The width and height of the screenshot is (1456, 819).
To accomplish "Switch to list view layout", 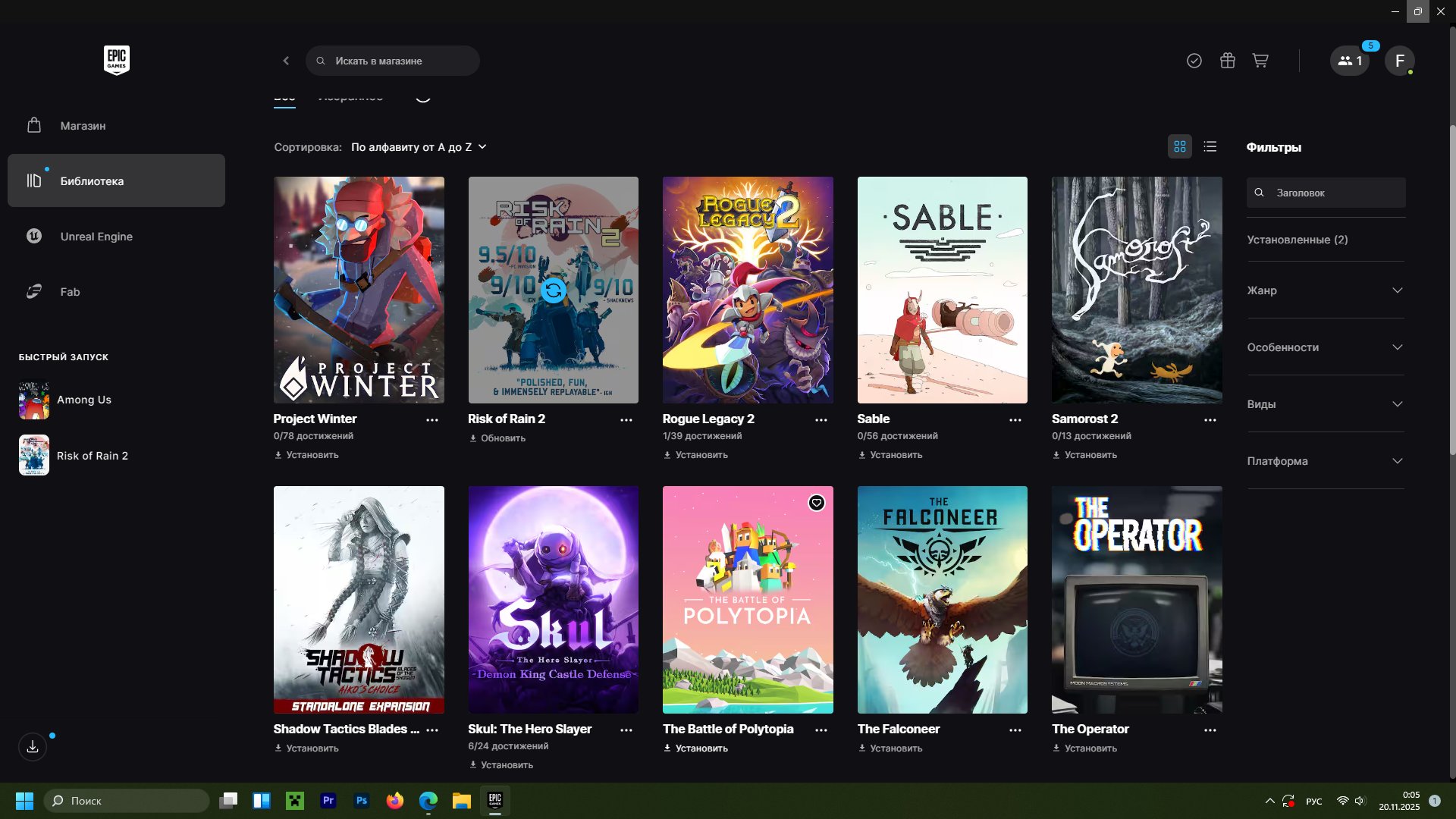I will click(x=1210, y=146).
